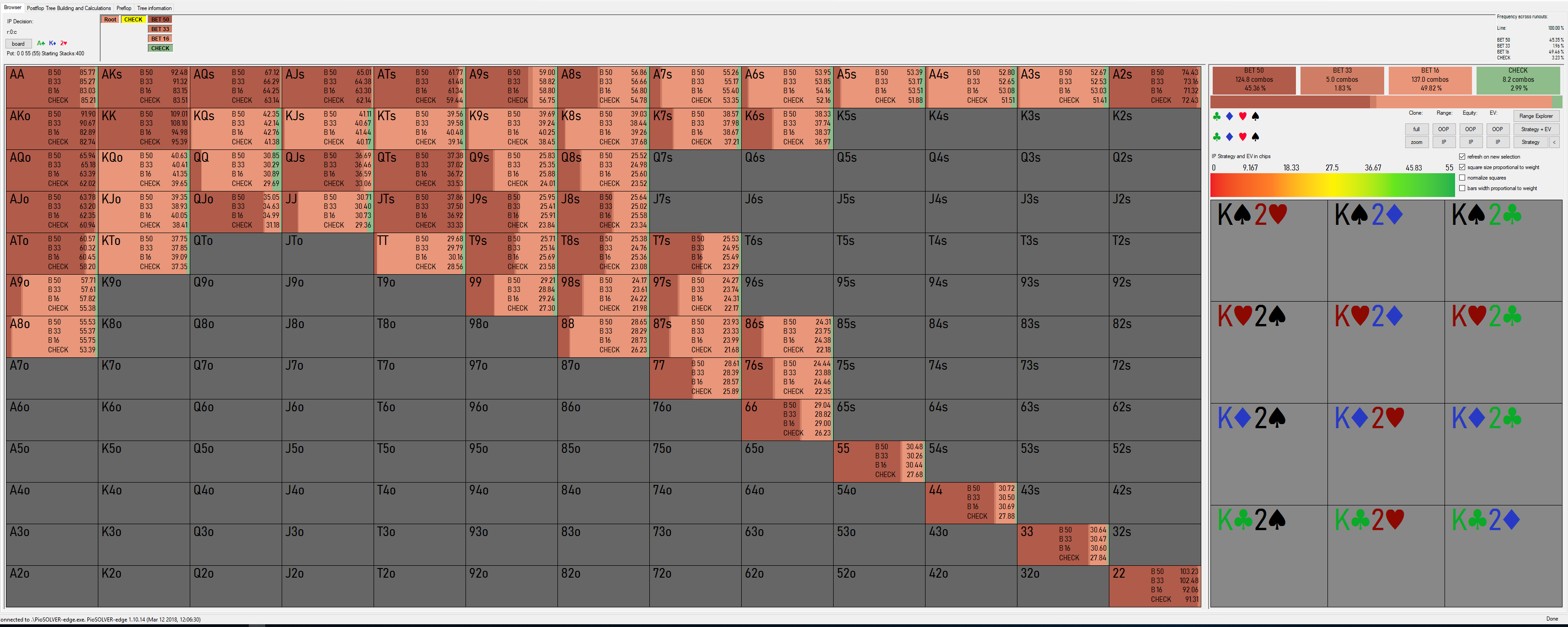The image size is (1568, 627).
Task: Click the '<' collapse button beside Strategy
Action: click(x=1554, y=142)
